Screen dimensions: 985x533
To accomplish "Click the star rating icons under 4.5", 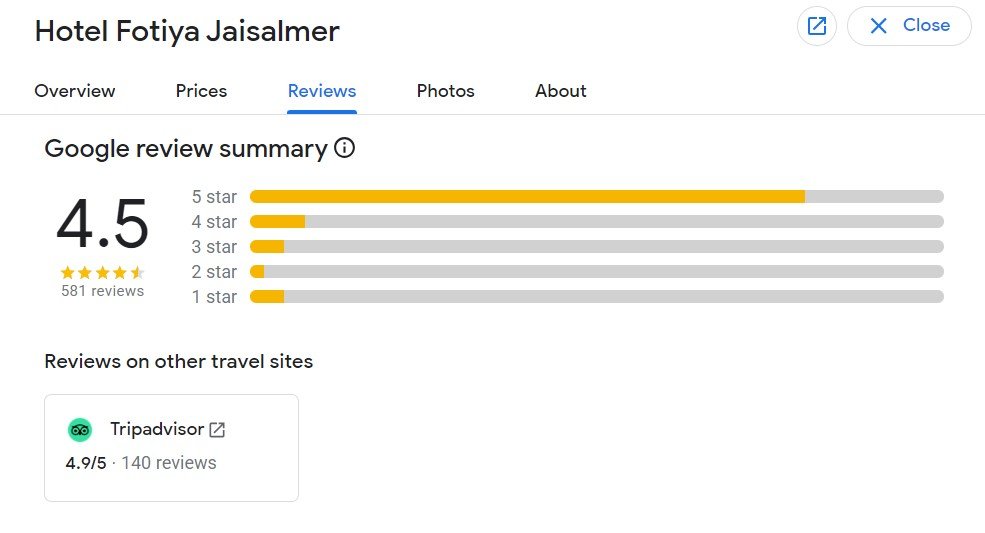I will coord(102,272).
